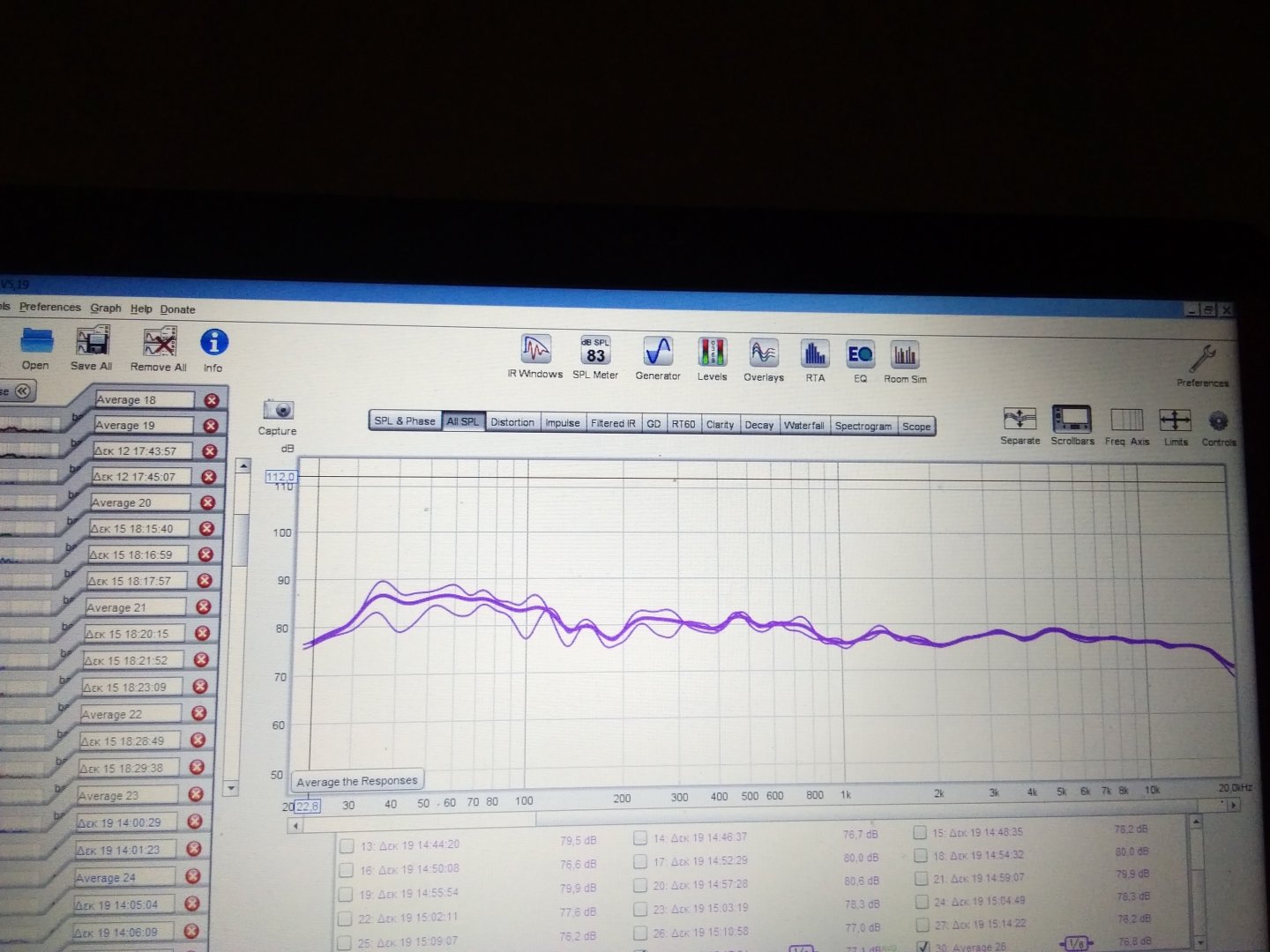Switch to the Waterfall tab
1270x952 pixels.
pyautogui.click(x=803, y=425)
